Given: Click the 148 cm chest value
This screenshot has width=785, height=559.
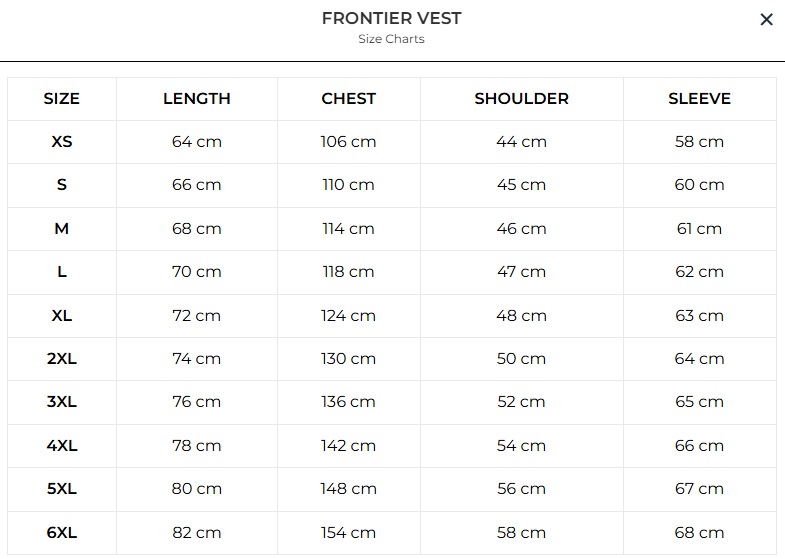Looking at the screenshot, I should 349,489.
